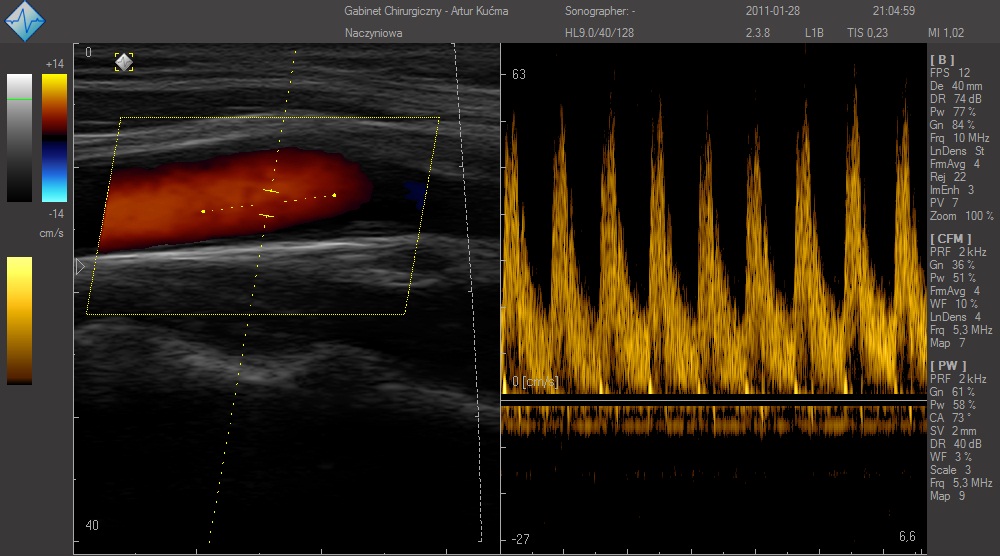Click the 'SV 2 mm' sample volume
This screenshot has height=556, width=1000.
(953, 431)
